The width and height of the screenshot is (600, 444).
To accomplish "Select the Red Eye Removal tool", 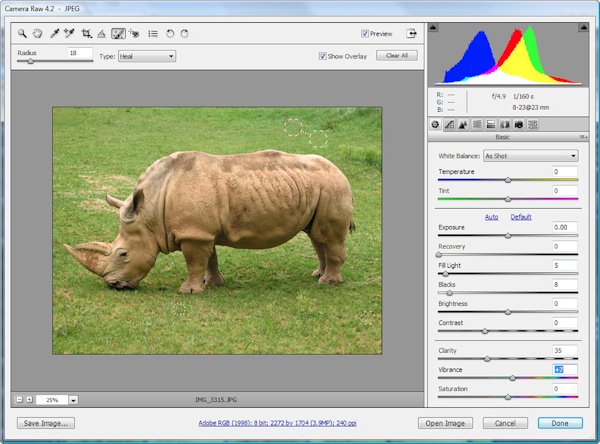I will pos(134,34).
